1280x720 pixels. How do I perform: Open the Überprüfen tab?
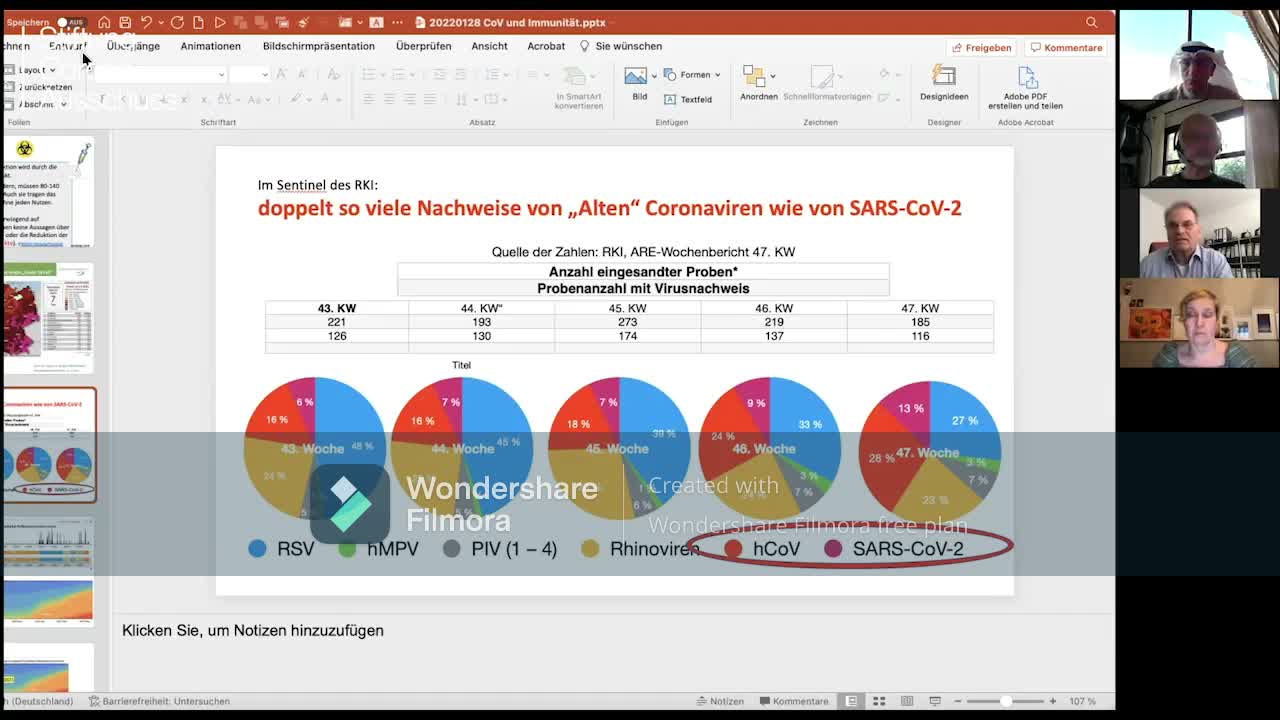click(423, 46)
